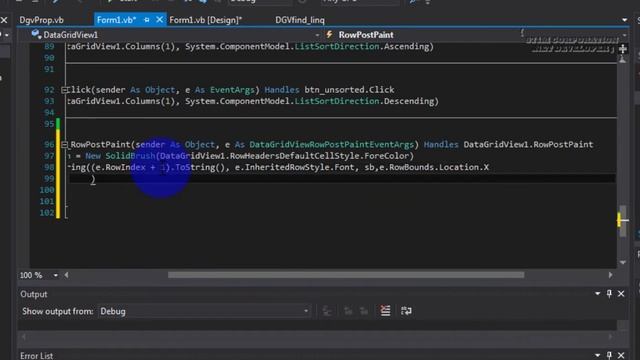Click the editor horizontal scrollbar thumb
Image resolution: width=640 pixels, height=360 pixels.
pyautogui.click(x=346, y=276)
